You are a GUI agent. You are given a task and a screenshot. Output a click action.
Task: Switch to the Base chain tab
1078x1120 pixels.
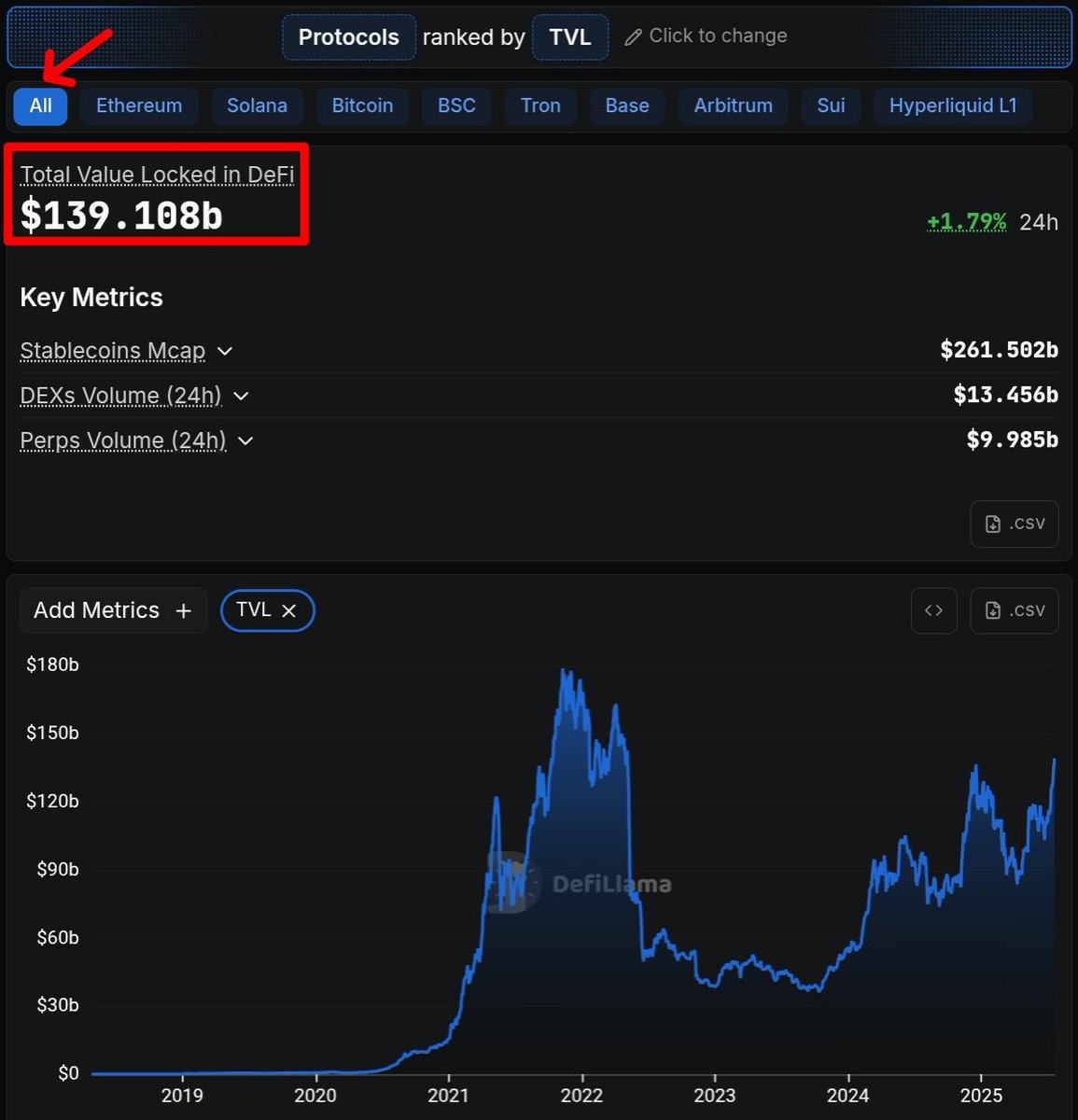click(x=627, y=105)
